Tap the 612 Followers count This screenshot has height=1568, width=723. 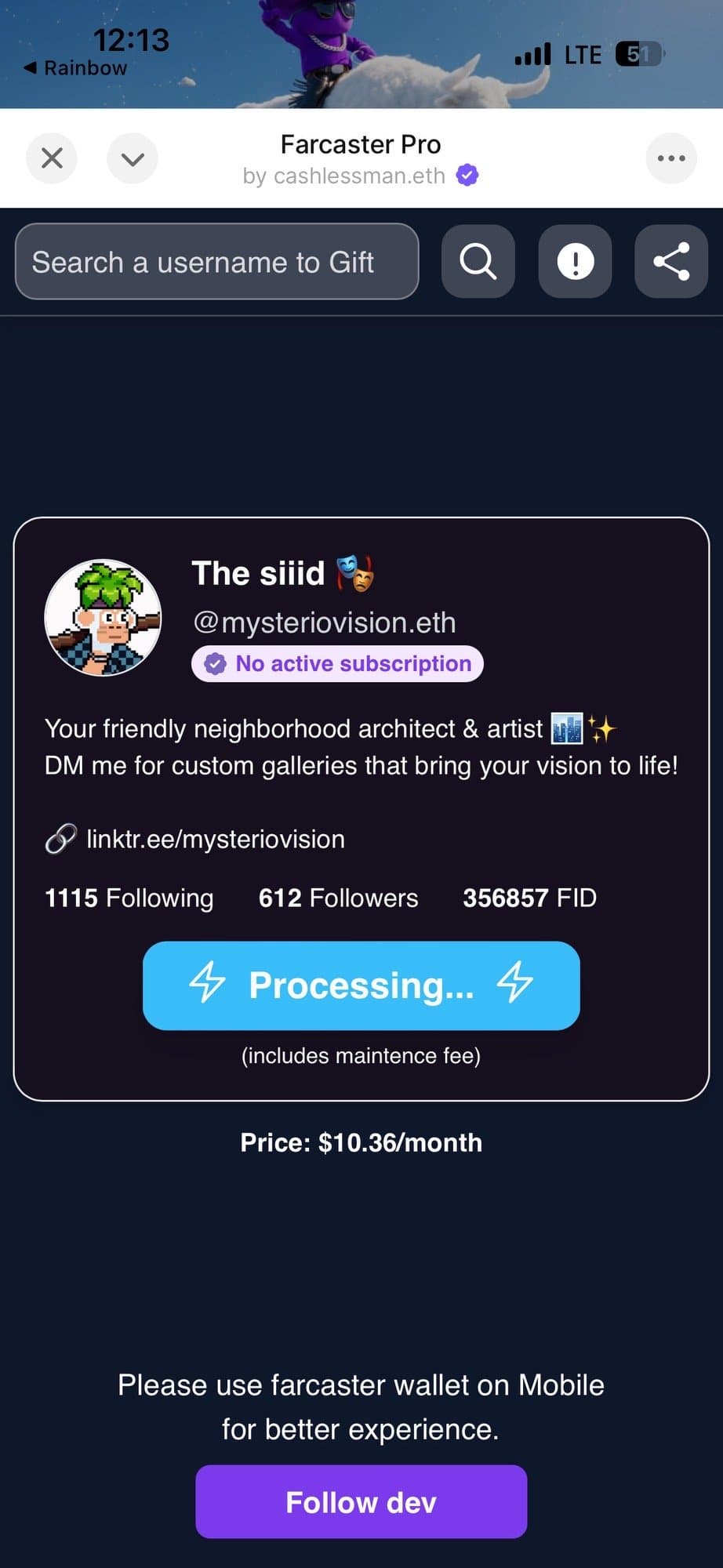[x=339, y=898]
